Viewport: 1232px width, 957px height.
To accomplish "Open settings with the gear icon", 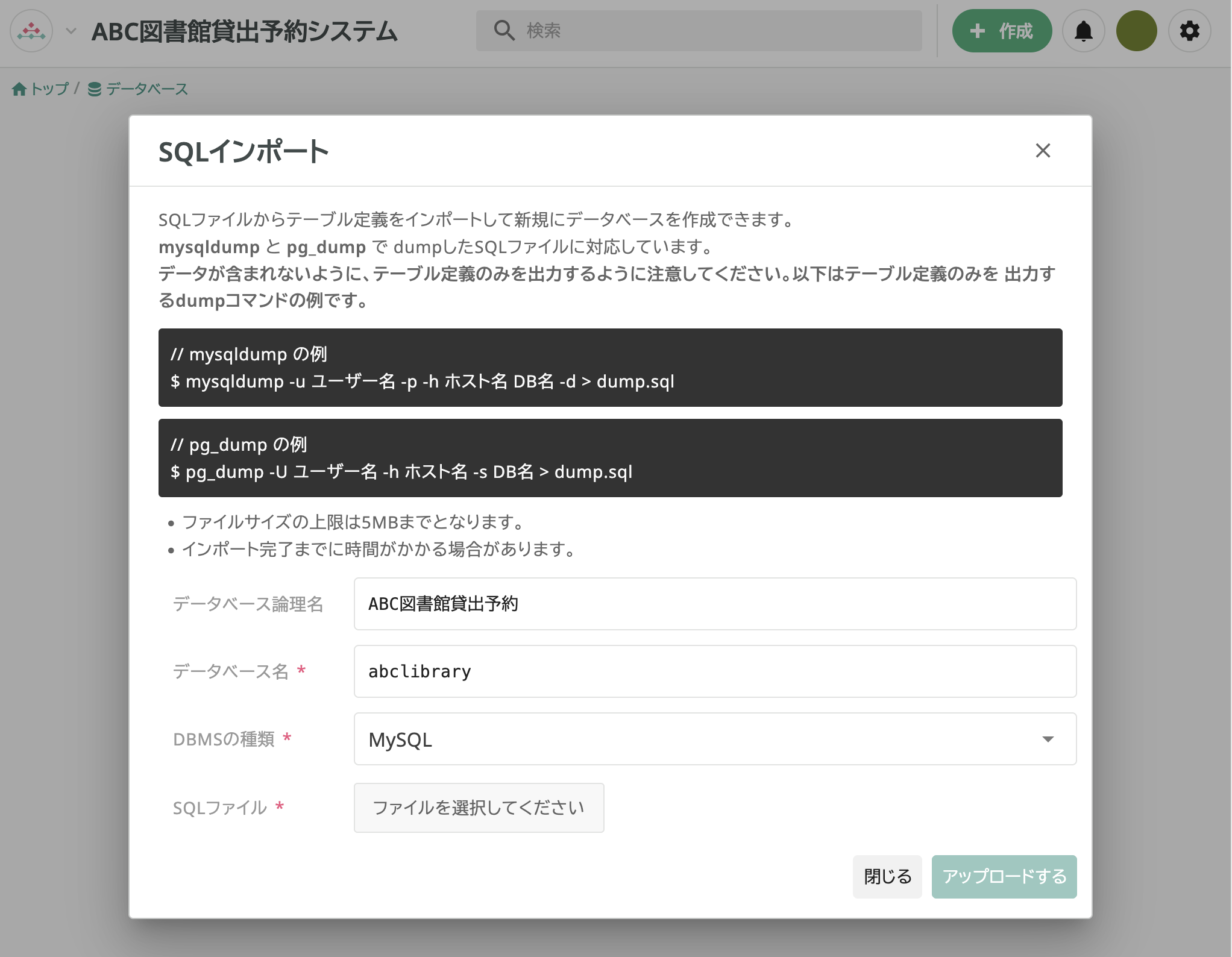I will pyautogui.click(x=1189, y=31).
